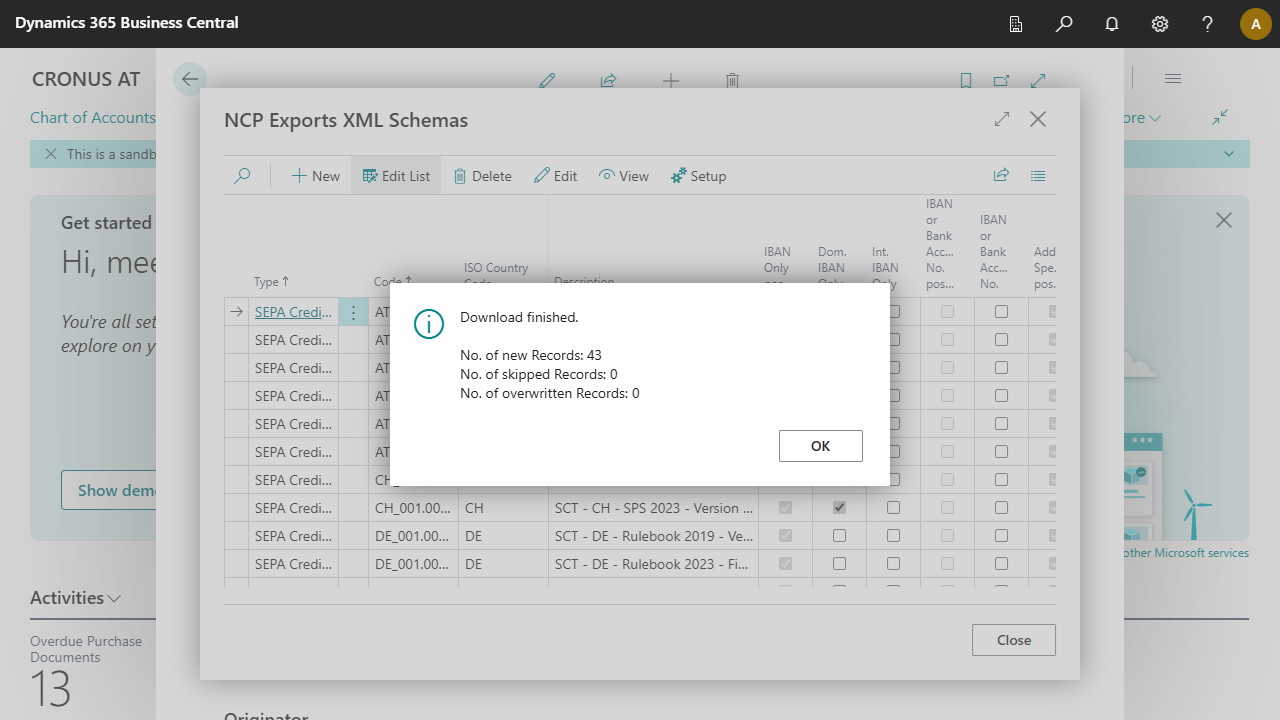Image resolution: width=1280 pixels, height=720 pixels.
Task: Expand the schemas dialog to full size
Action: pos(1002,120)
